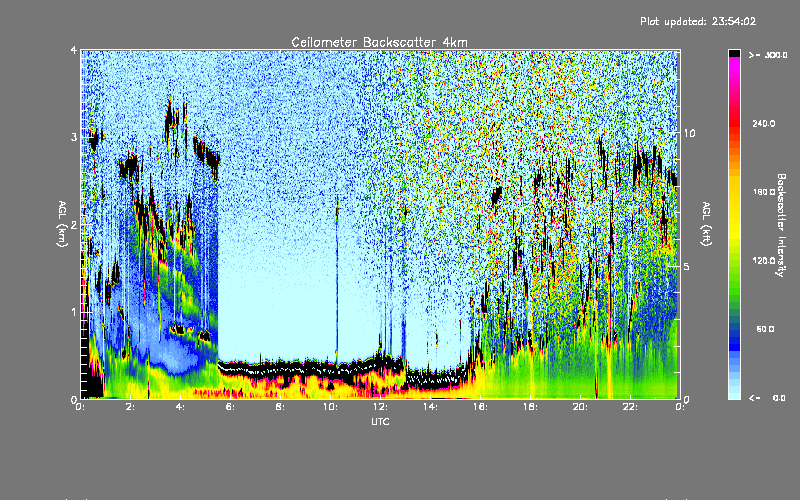Click the "60.0" colorbar value
Image resolution: width=800 pixels, height=500 pixels.
pos(765,329)
